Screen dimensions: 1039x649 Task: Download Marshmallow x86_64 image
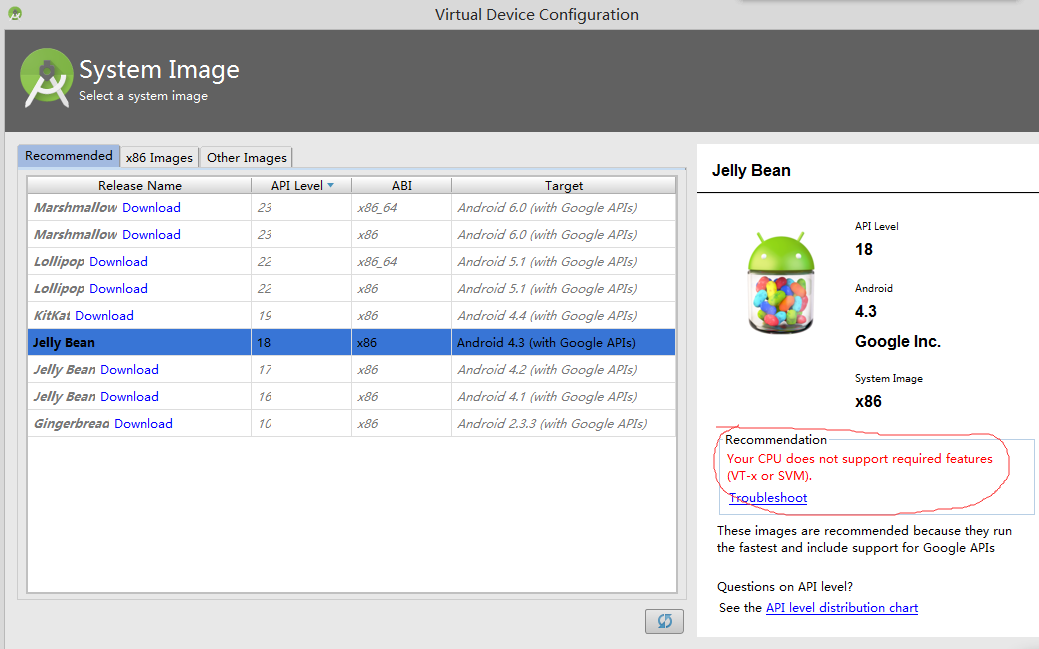[151, 207]
